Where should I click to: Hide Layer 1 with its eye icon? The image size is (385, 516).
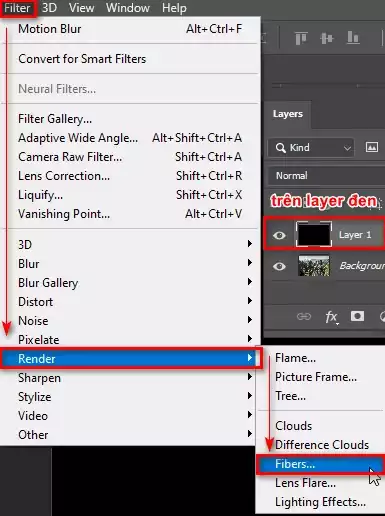(279, 235)
